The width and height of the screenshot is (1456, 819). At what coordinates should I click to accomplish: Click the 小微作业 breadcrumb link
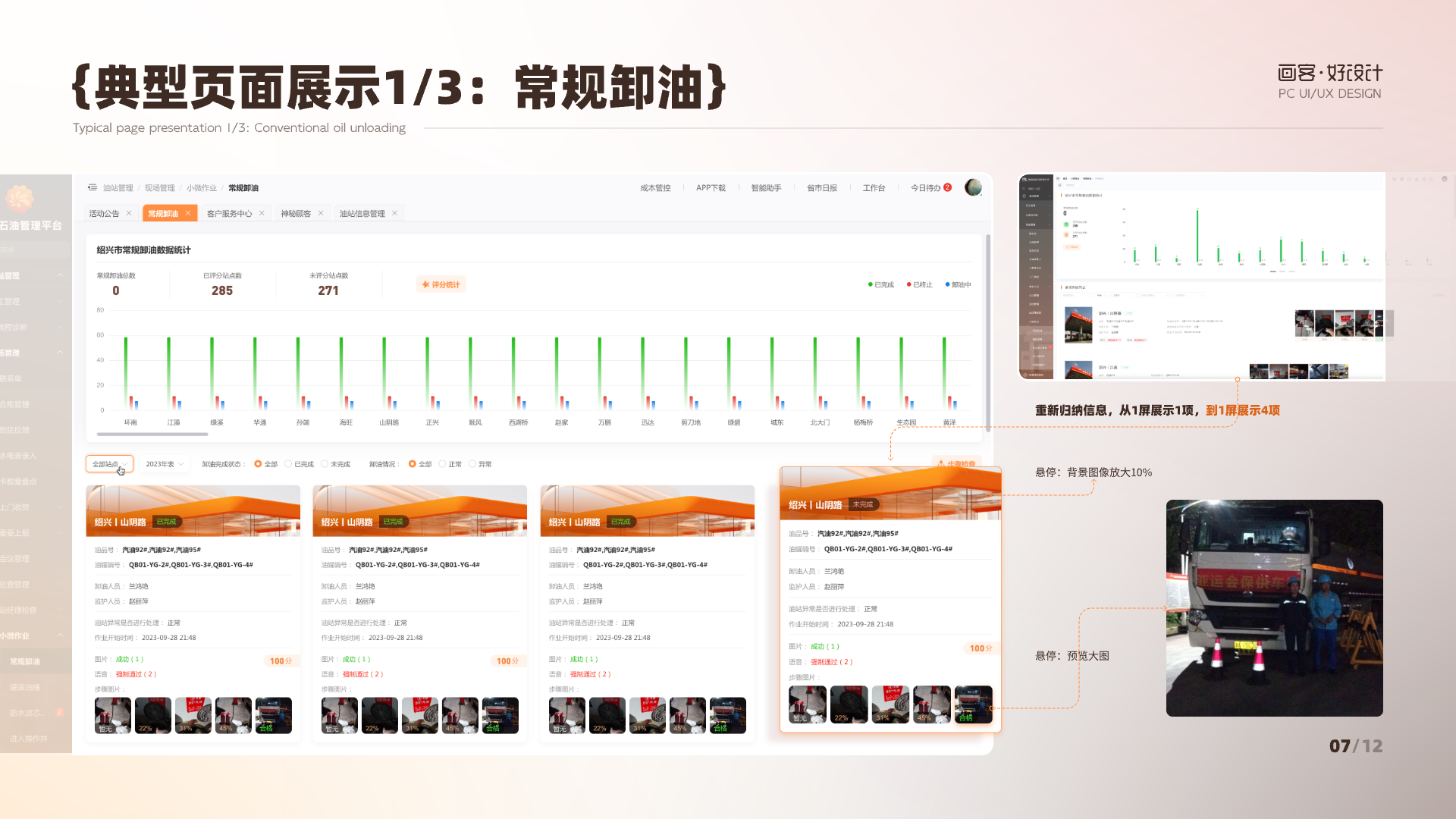(x=202, y=188)
